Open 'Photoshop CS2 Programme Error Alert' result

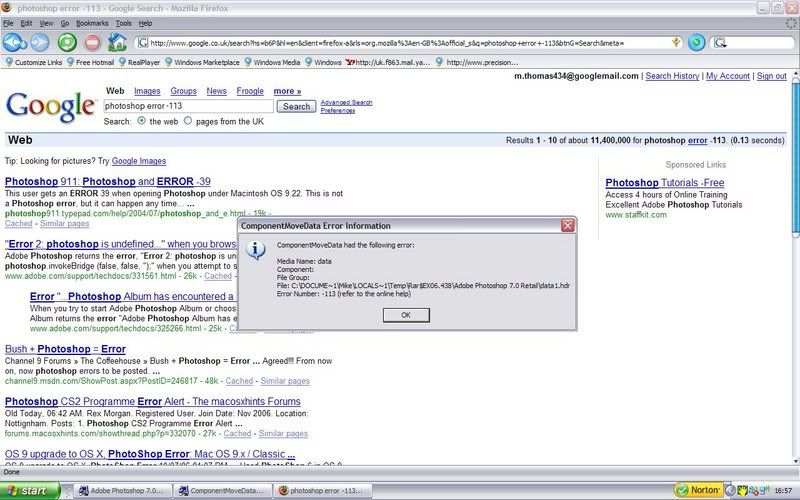153,402
